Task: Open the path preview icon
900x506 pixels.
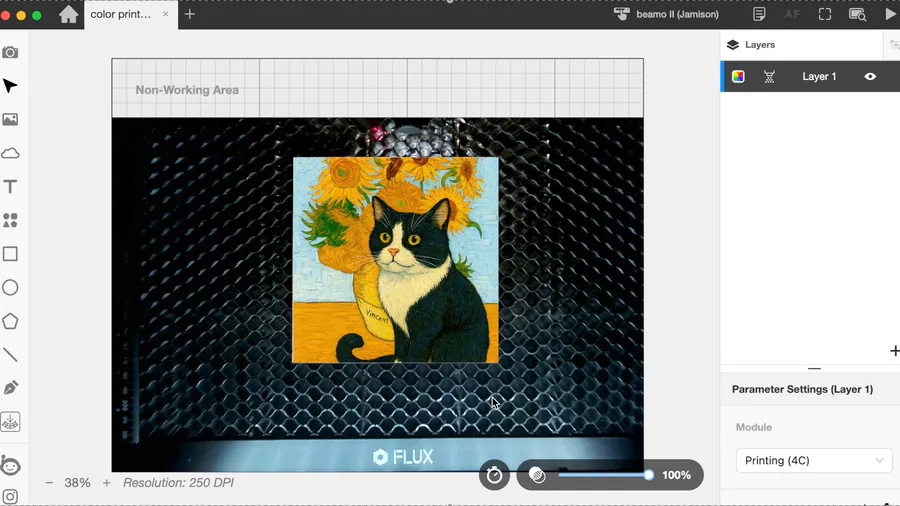Action: point(858,14)
